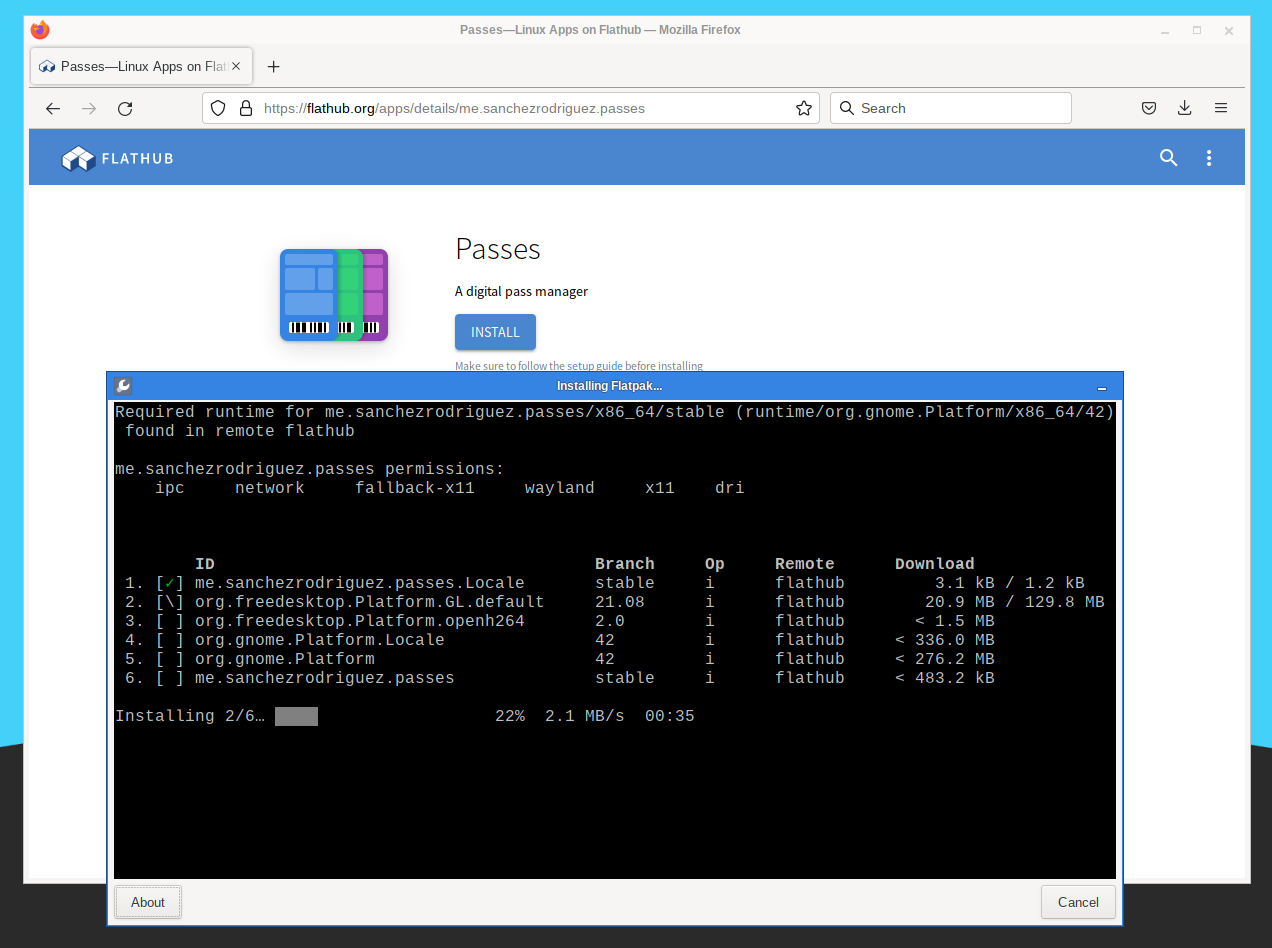Click the Passes heading text

point(498,249)
